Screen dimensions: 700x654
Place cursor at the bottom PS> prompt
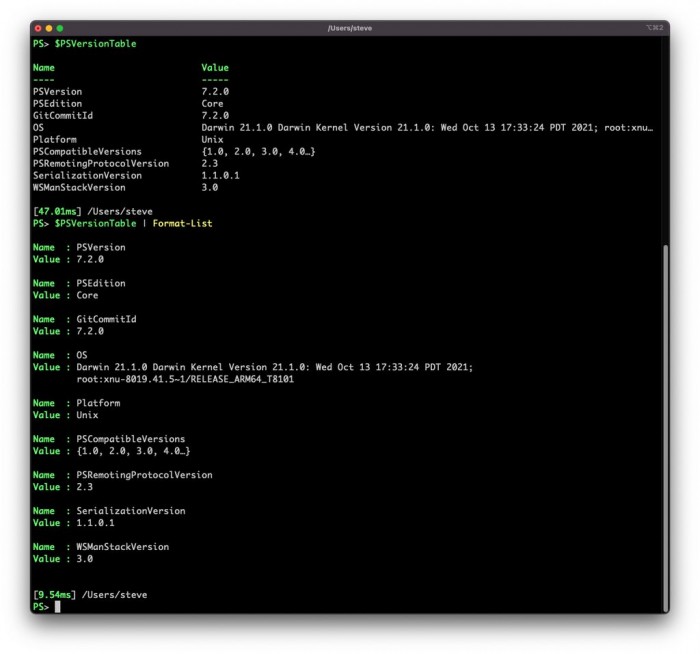(x=58, y=607)
